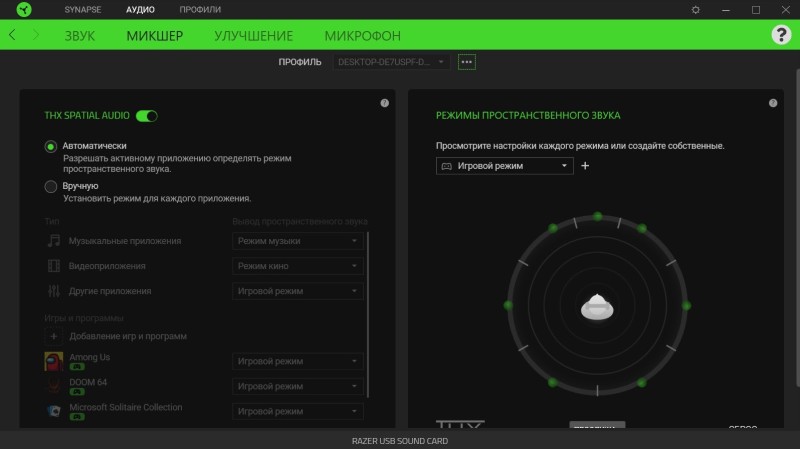The width and height of the screenshot is (800, 449).
Task: Open mode dropdown for DOOM 64
Action: click(x=297, y=386)
